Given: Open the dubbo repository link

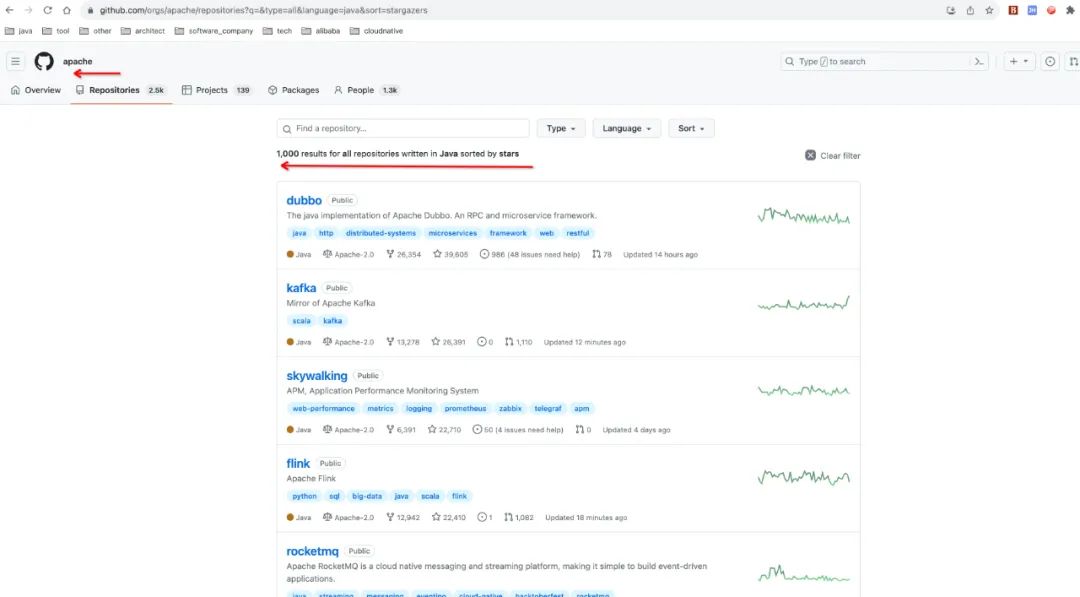Looking at the screenshot, I should (x=304, y=200).
